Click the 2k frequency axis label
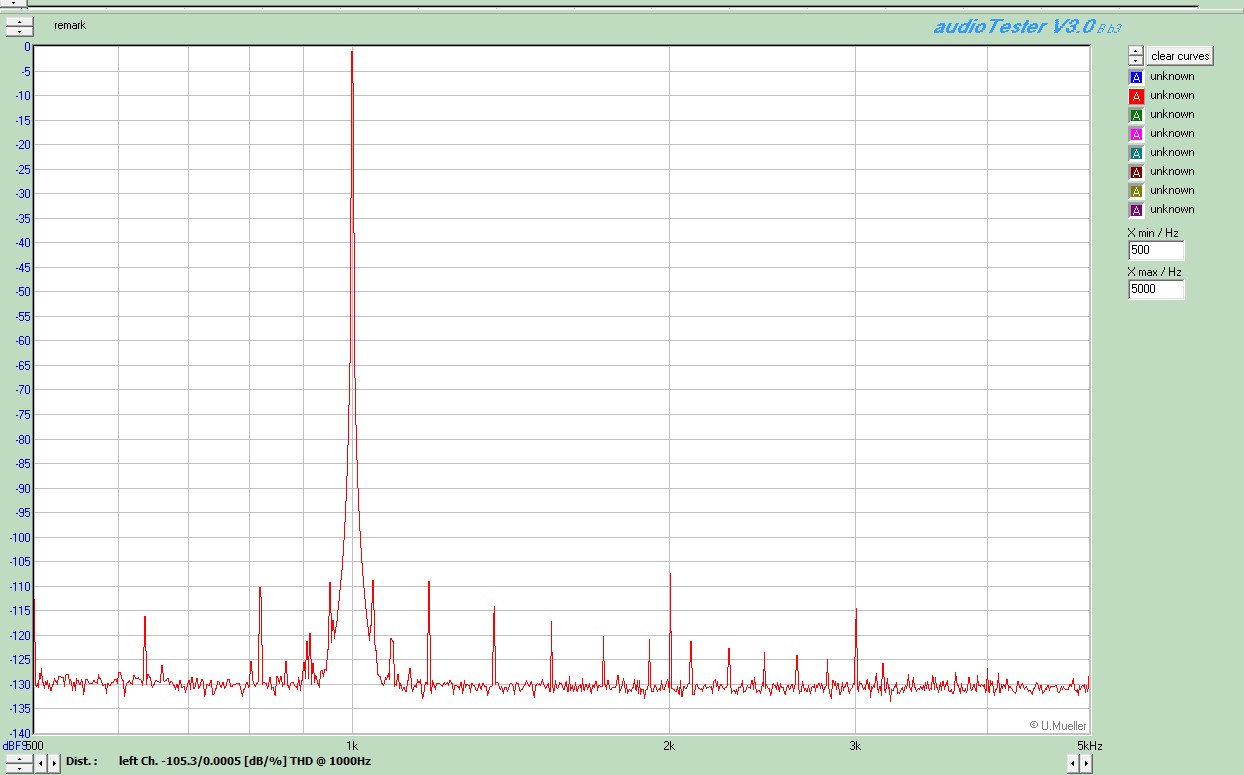Viewport: 1244px width, 775px height. click(x=669, y=746)
